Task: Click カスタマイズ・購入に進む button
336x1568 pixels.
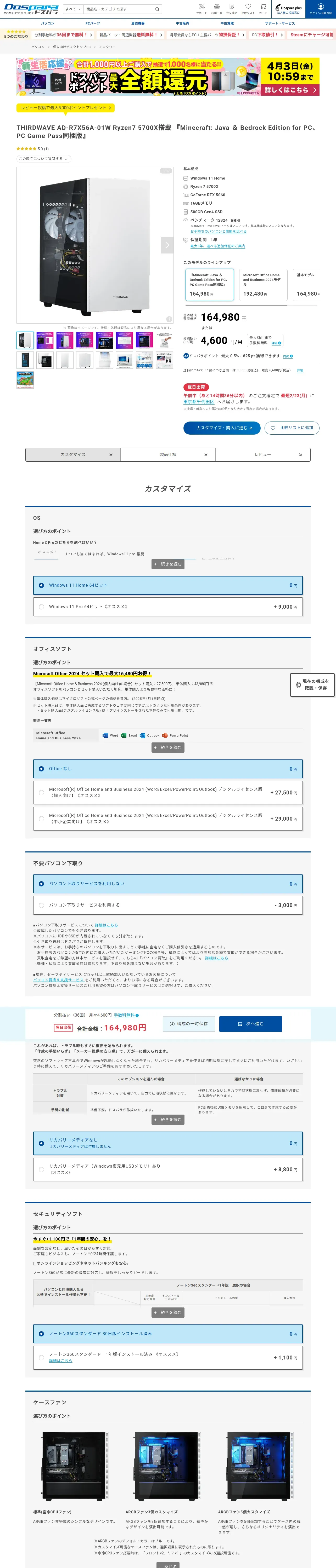Action: [222, 428]
